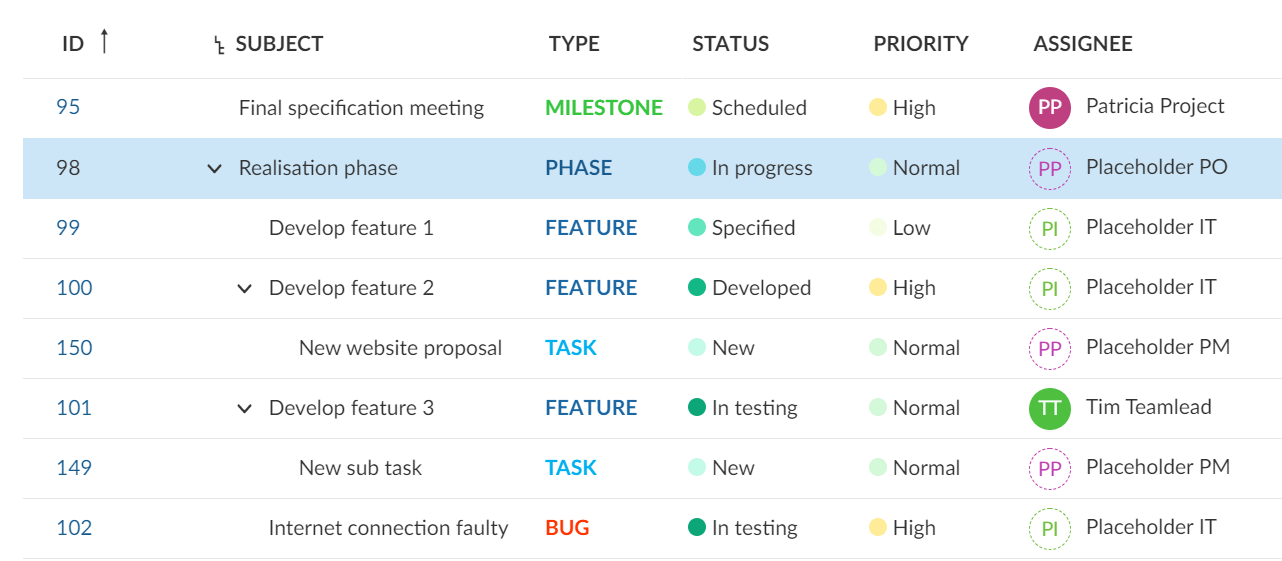1282x561 pixels.
Task: Open work package ID 102 link
Action: click(74, 528)
